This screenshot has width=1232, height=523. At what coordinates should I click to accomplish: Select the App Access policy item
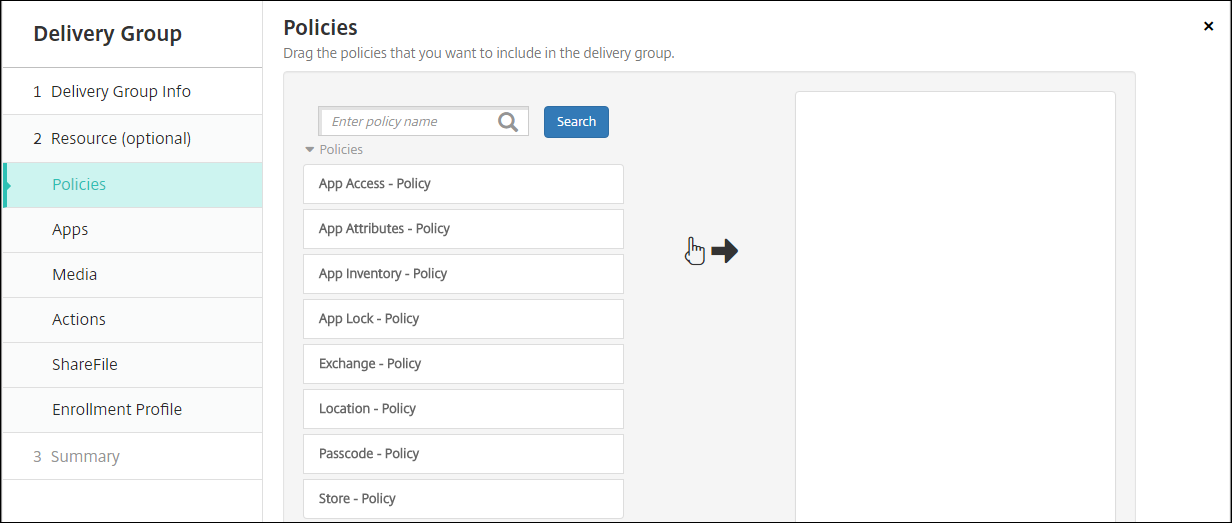tap(463, 184)
